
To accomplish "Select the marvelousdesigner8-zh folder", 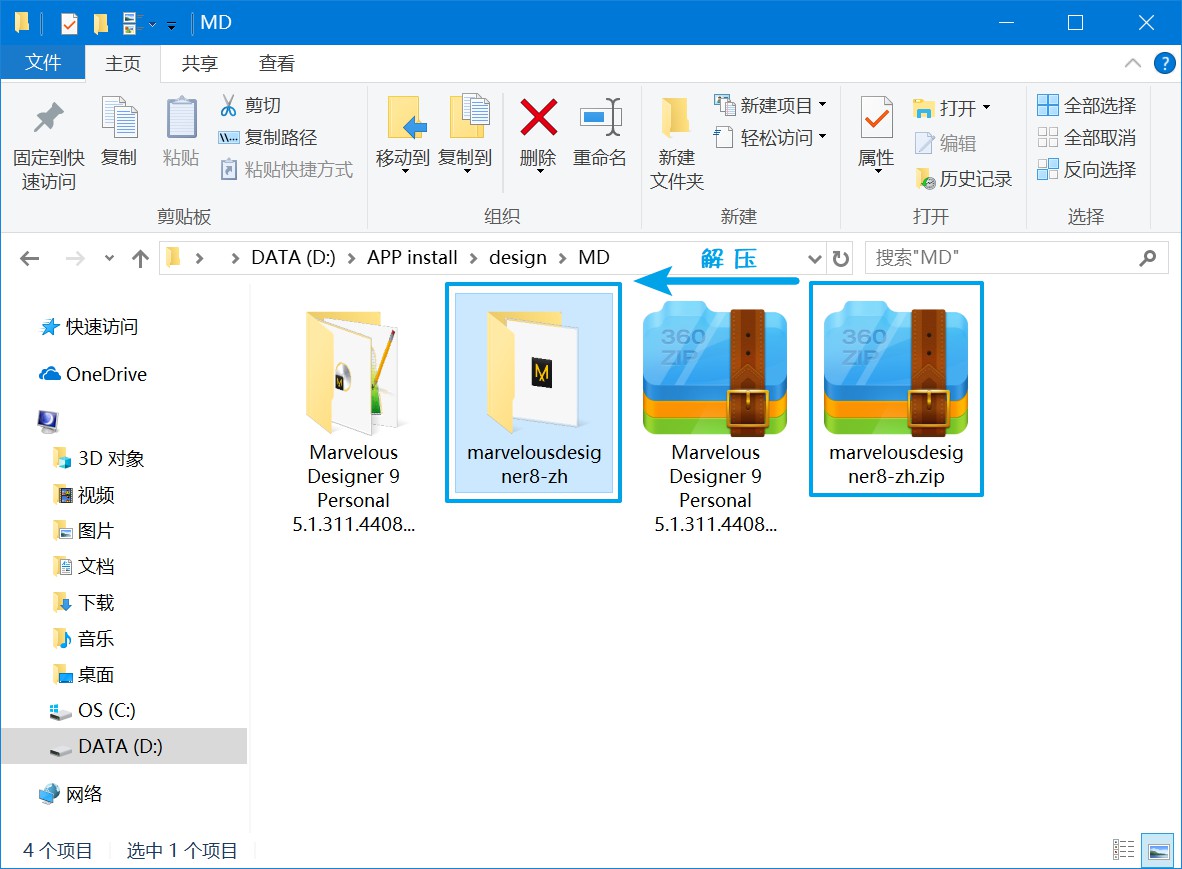I will click(534, 392).
